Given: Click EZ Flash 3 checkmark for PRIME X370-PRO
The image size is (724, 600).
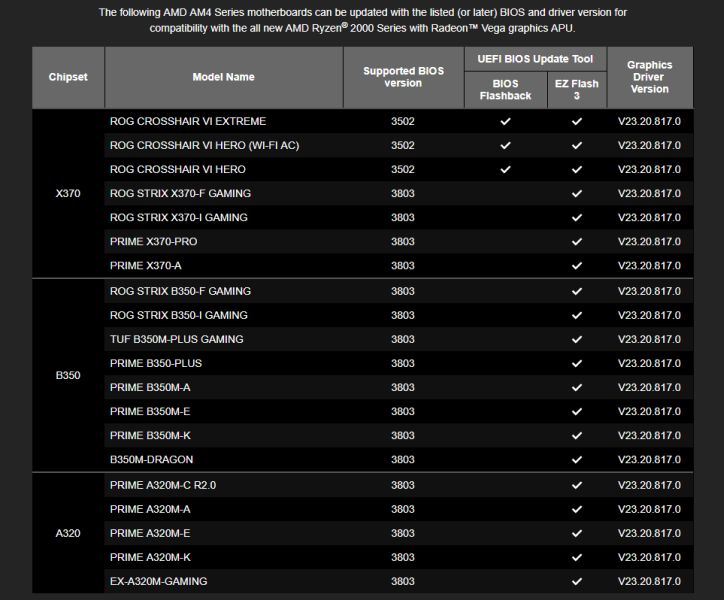Looking at the screenshot, I should [x=577, y=241].
